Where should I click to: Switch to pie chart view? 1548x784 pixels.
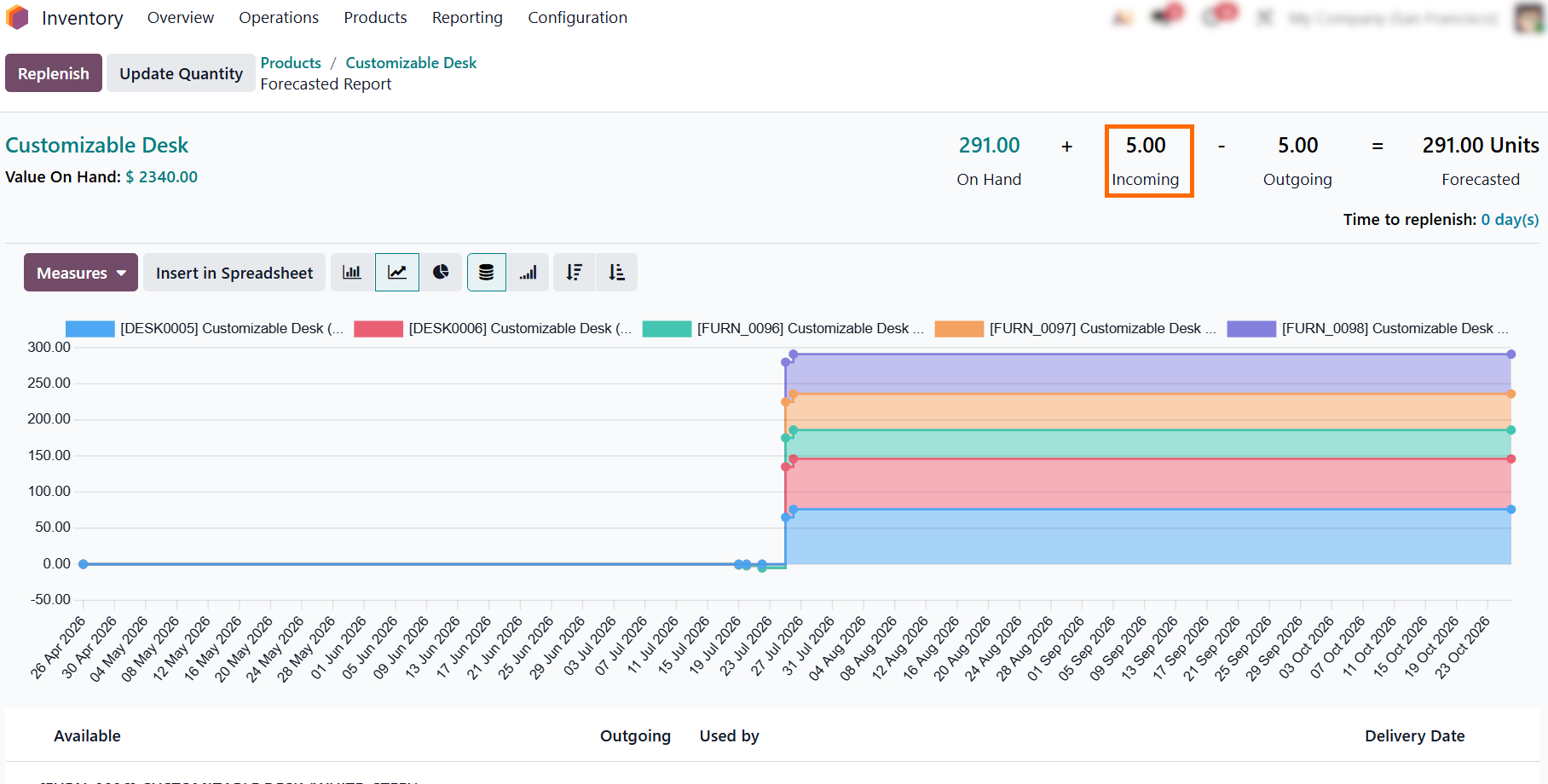click(441, 273)
